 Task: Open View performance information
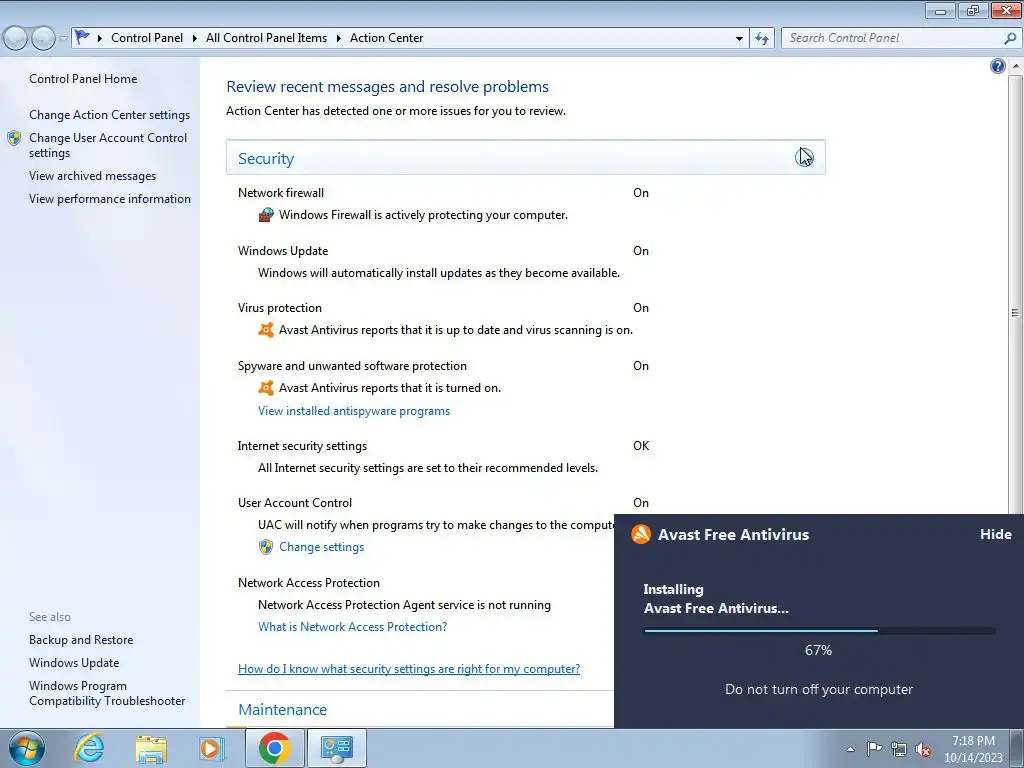[110, 199]
